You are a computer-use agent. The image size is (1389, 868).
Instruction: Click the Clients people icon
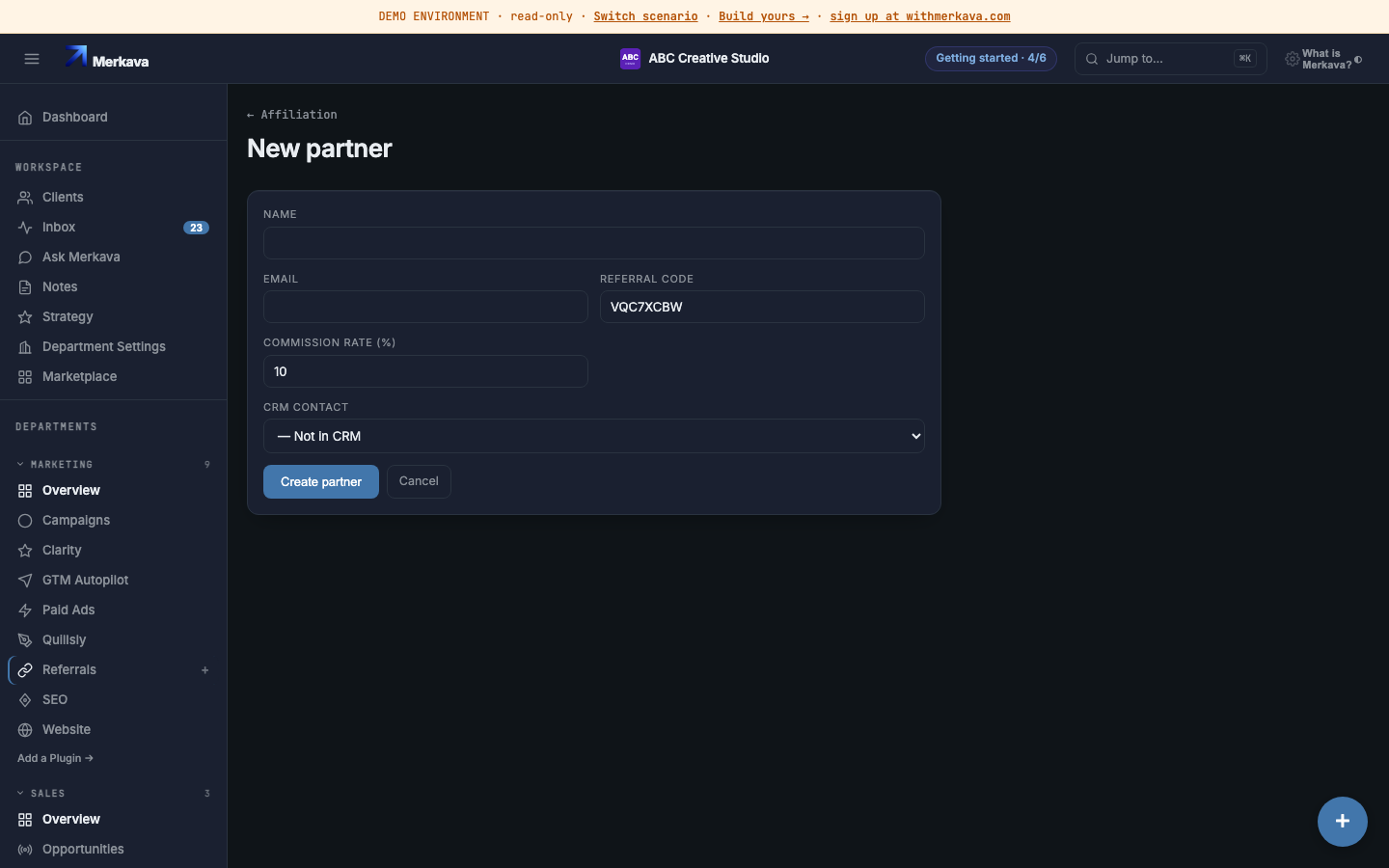25,198
